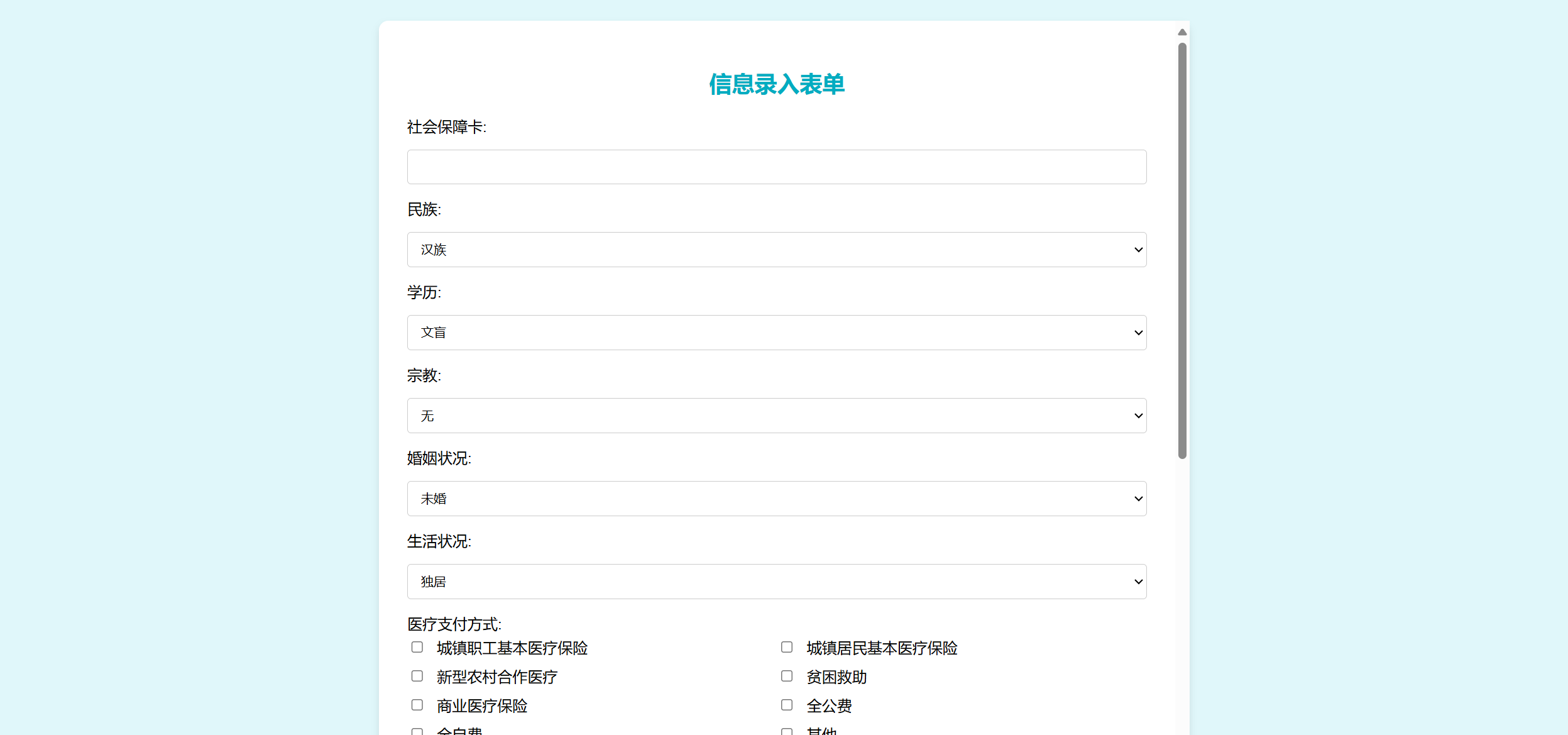Open the 民族 dropdown showing 汉族
Screen dimensions: 1568x735
(776, 250)
